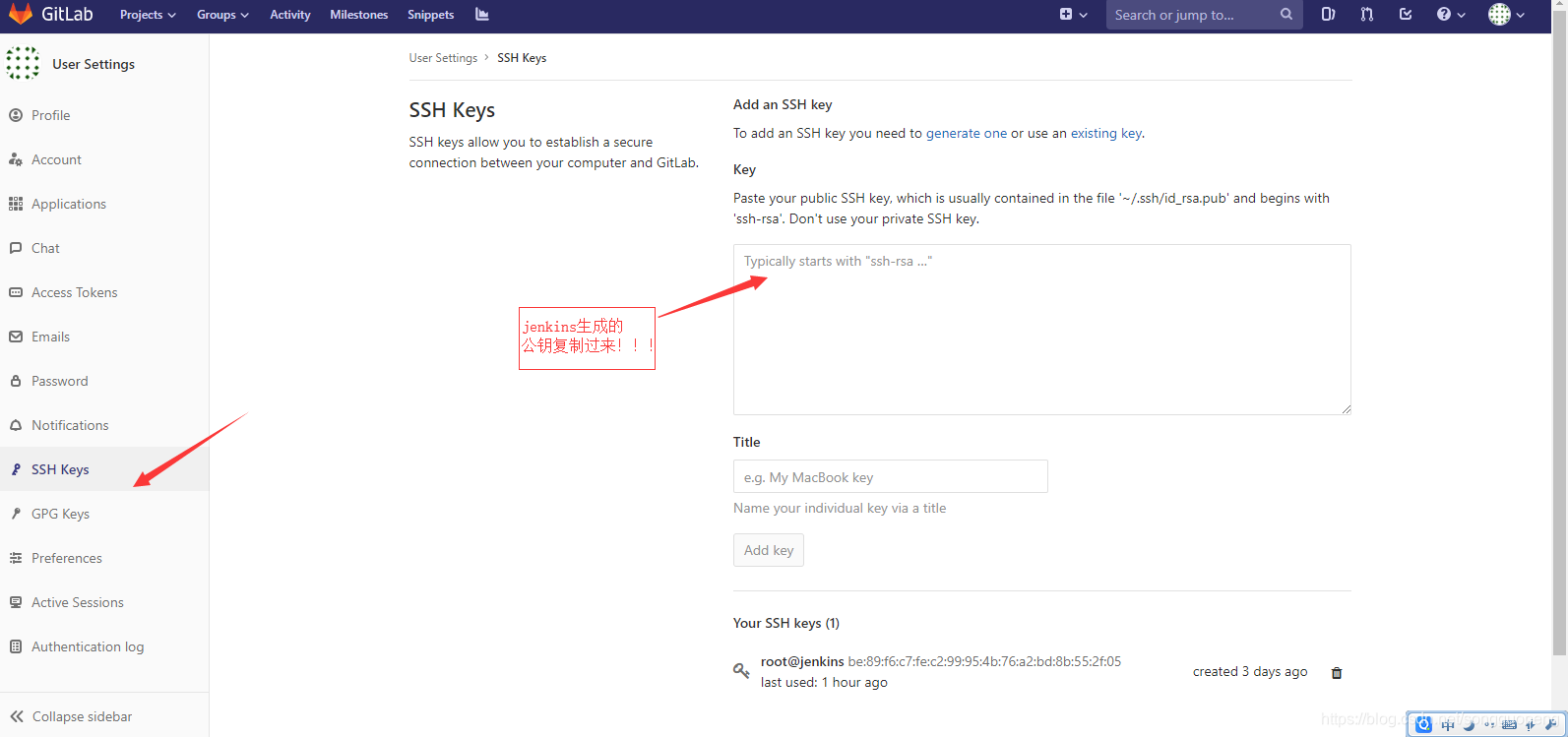Open the User Settings sidebar header
This screenshot has height=737, width=1568.
[94, 64]
